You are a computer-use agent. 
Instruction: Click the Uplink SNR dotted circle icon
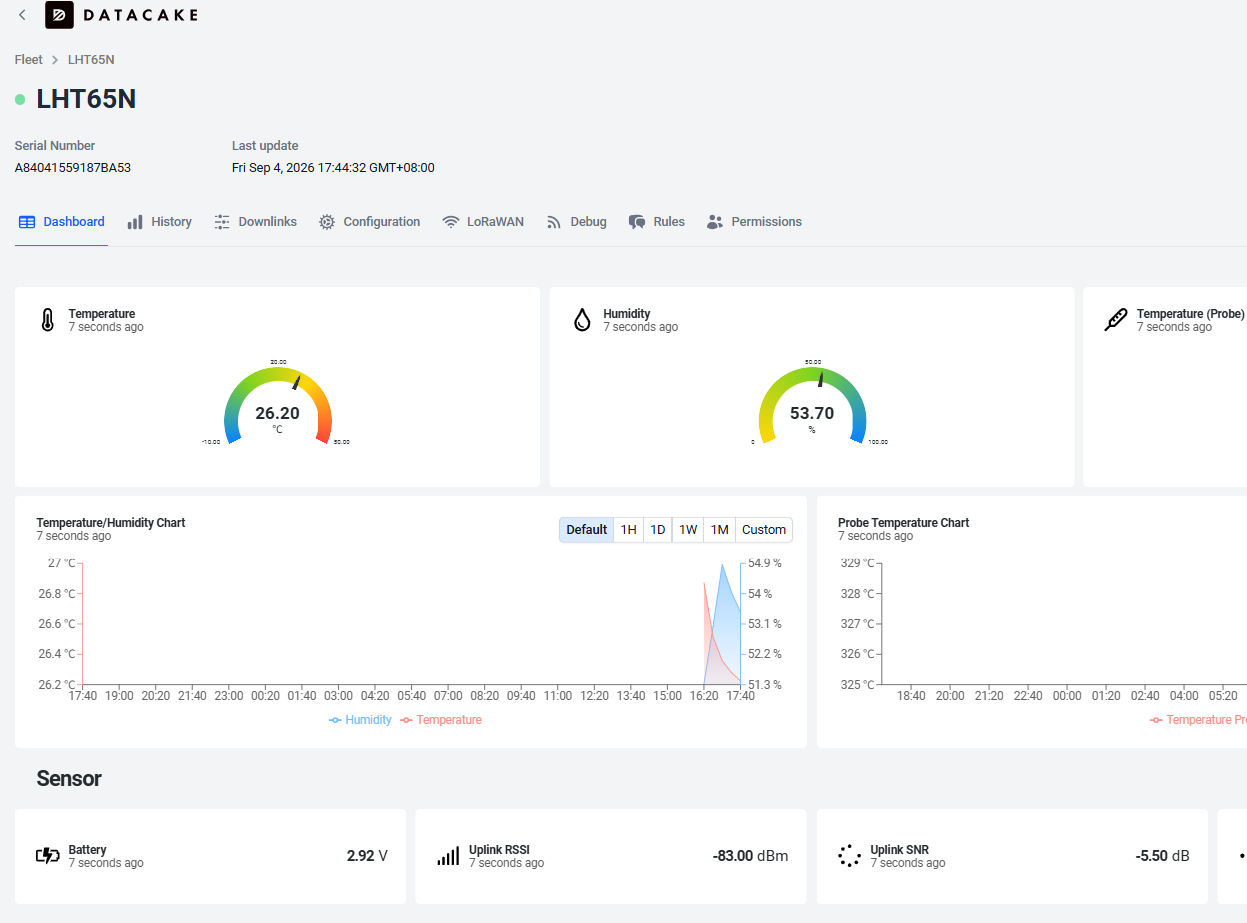coord(849,856)
